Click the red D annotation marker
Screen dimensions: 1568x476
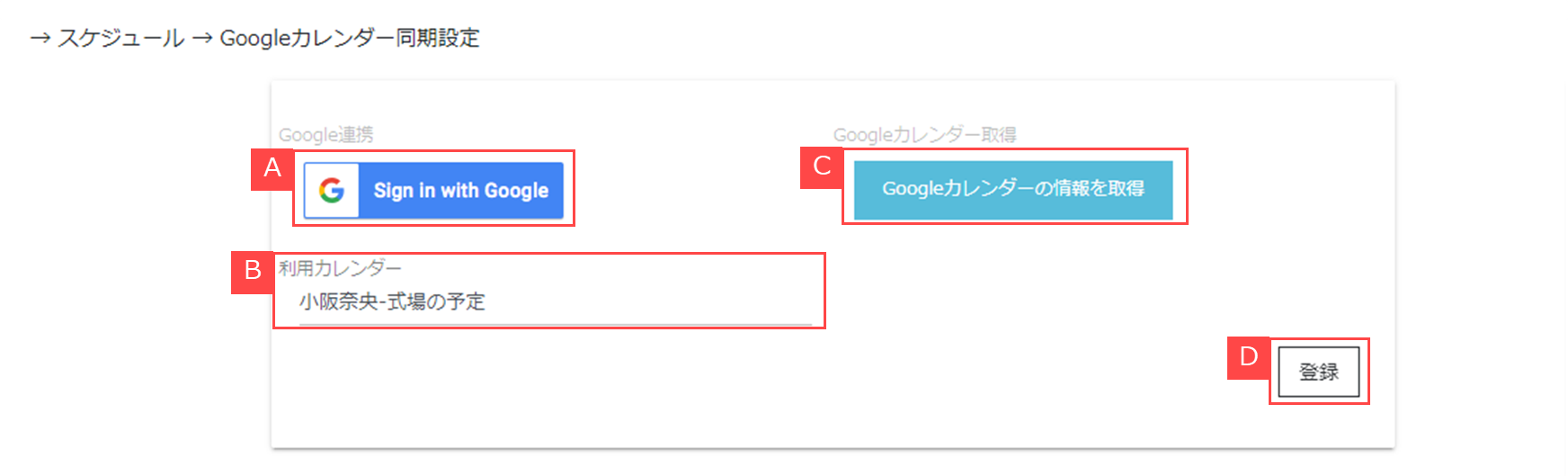point(1248,357)
